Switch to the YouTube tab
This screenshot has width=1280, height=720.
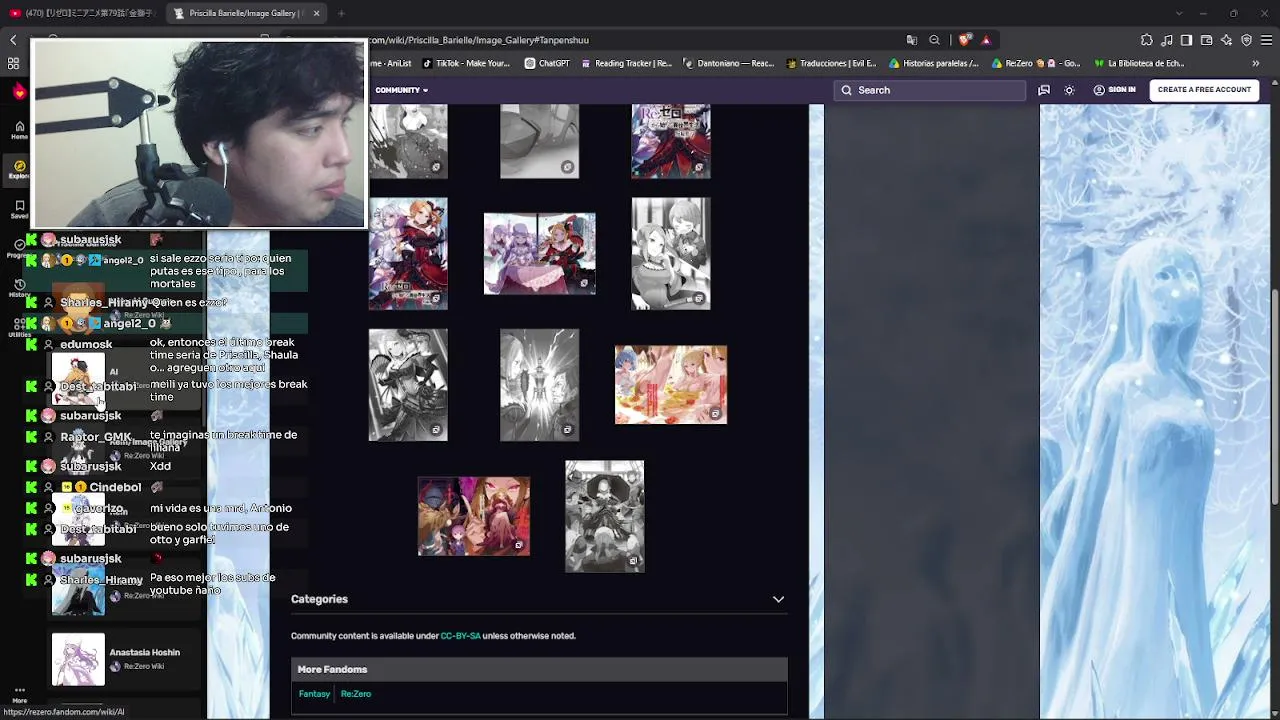click(x=83, y=13)
